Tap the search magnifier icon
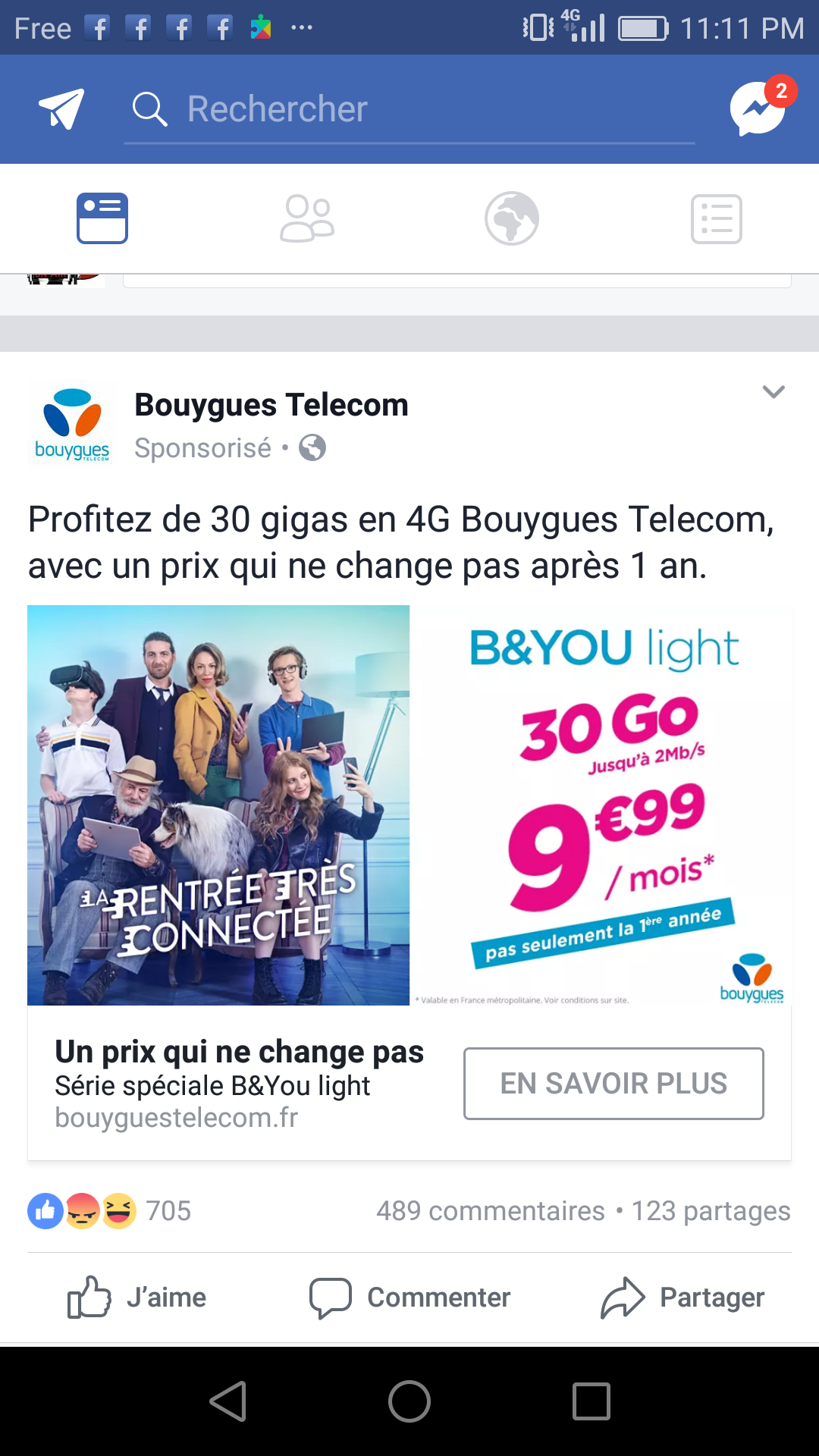Image resolution: width=819 pixels, height=1456 pixels. [x=149, y=109]
